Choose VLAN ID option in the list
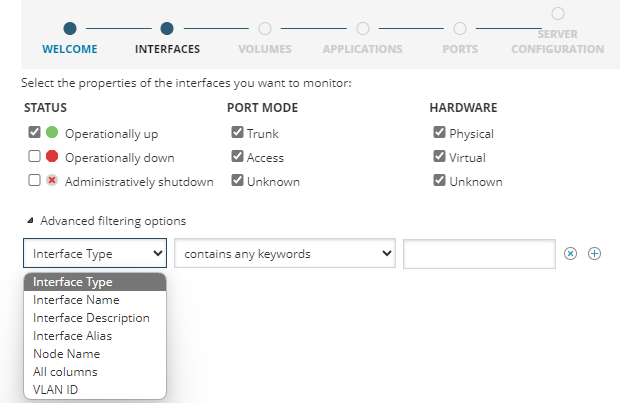 pos(56,390)
